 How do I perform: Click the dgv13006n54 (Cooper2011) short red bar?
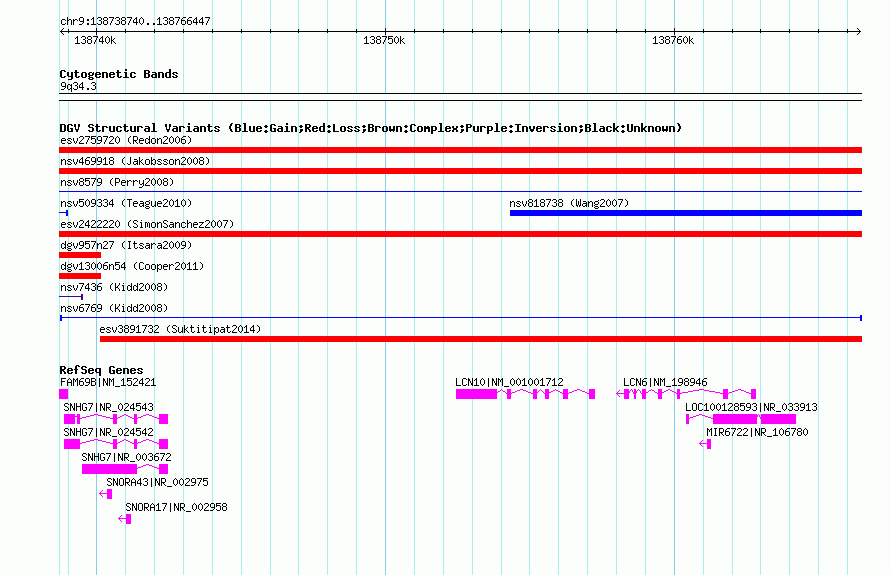coord(80,276)
